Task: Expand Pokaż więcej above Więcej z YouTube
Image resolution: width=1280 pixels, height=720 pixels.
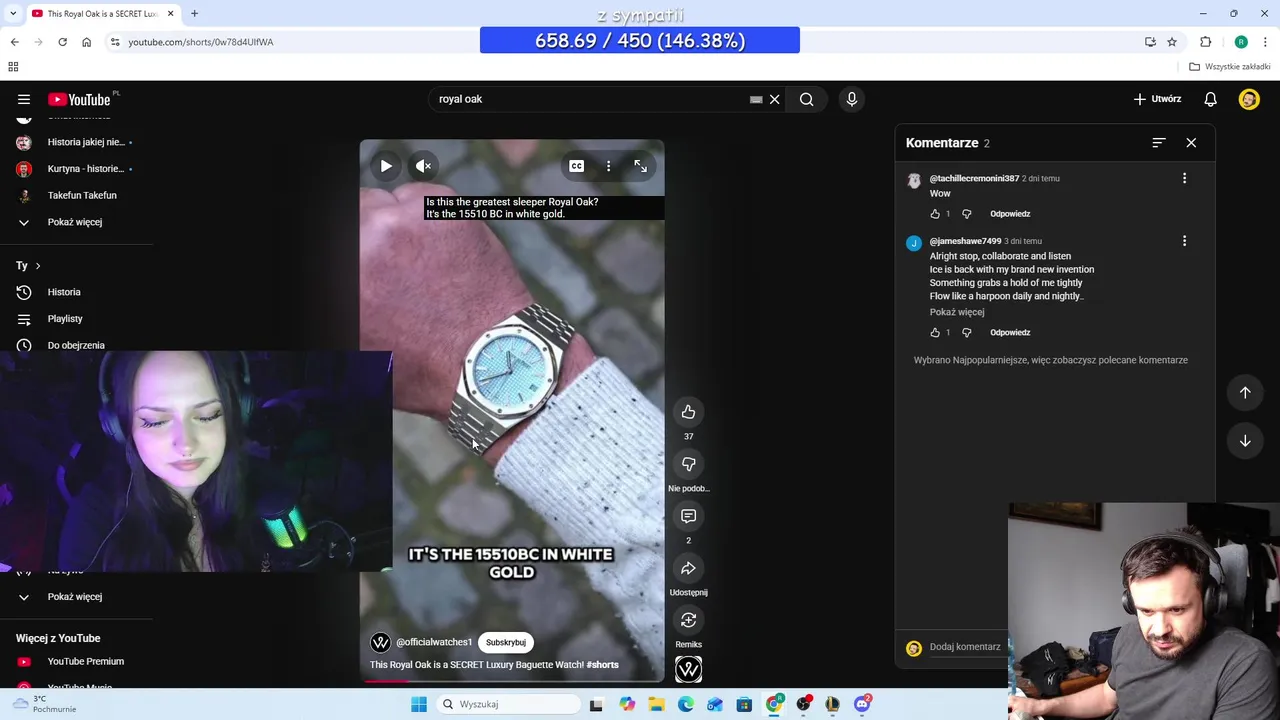Action: [76, 597]
